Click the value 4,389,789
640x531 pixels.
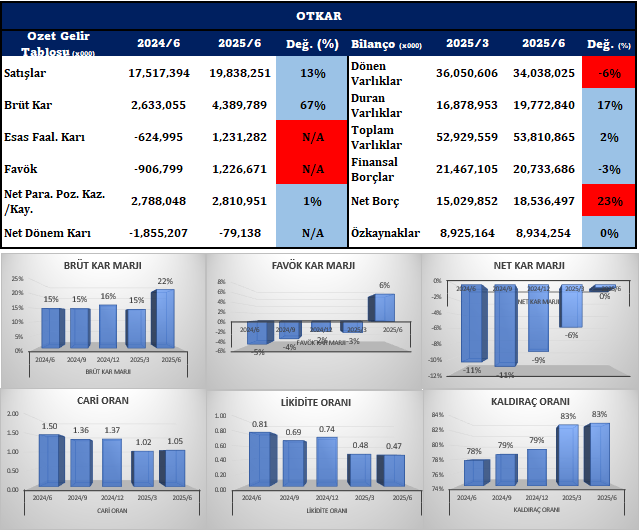click(x=239, y=105)
